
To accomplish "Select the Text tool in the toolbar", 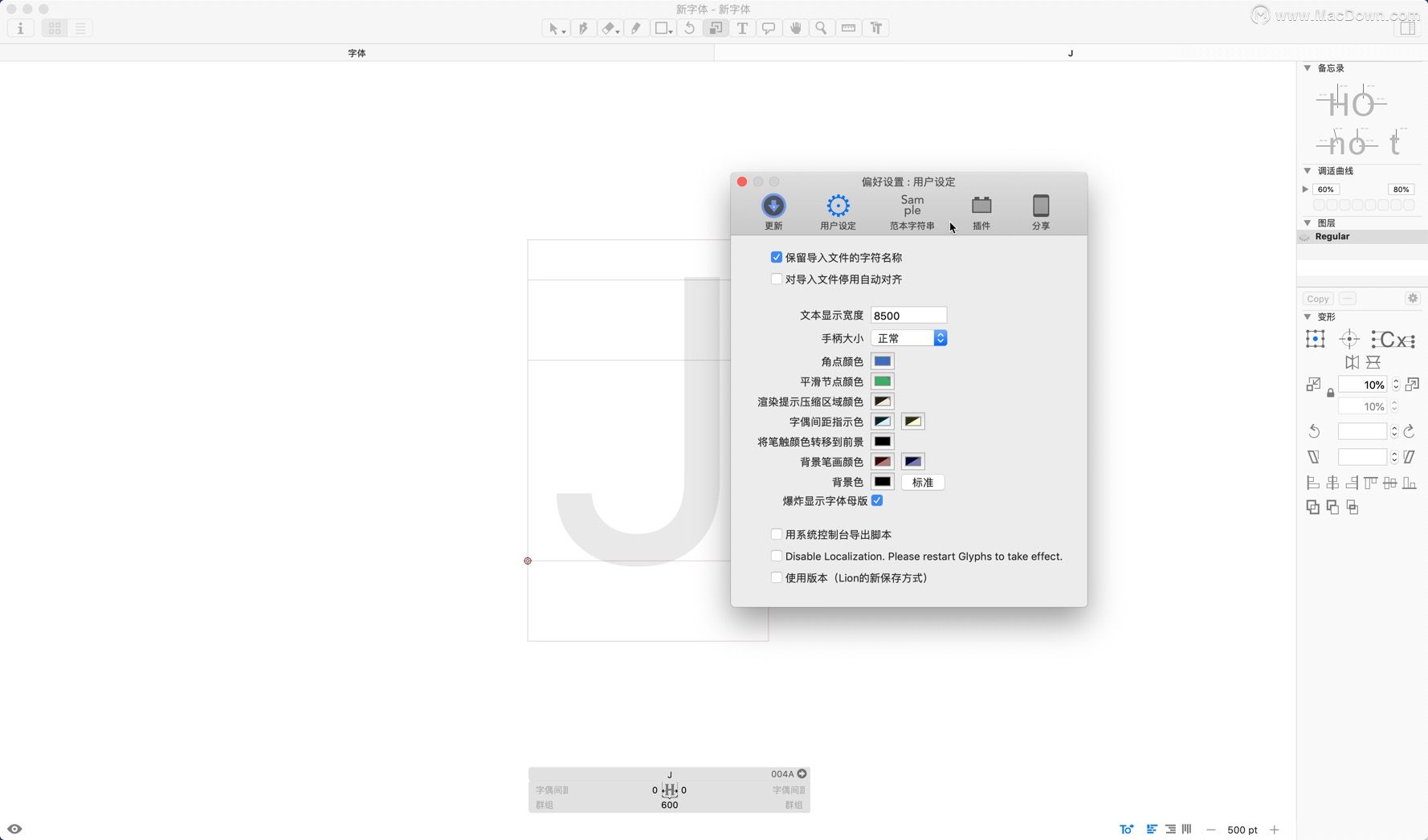I will click(x=743, y=27).
